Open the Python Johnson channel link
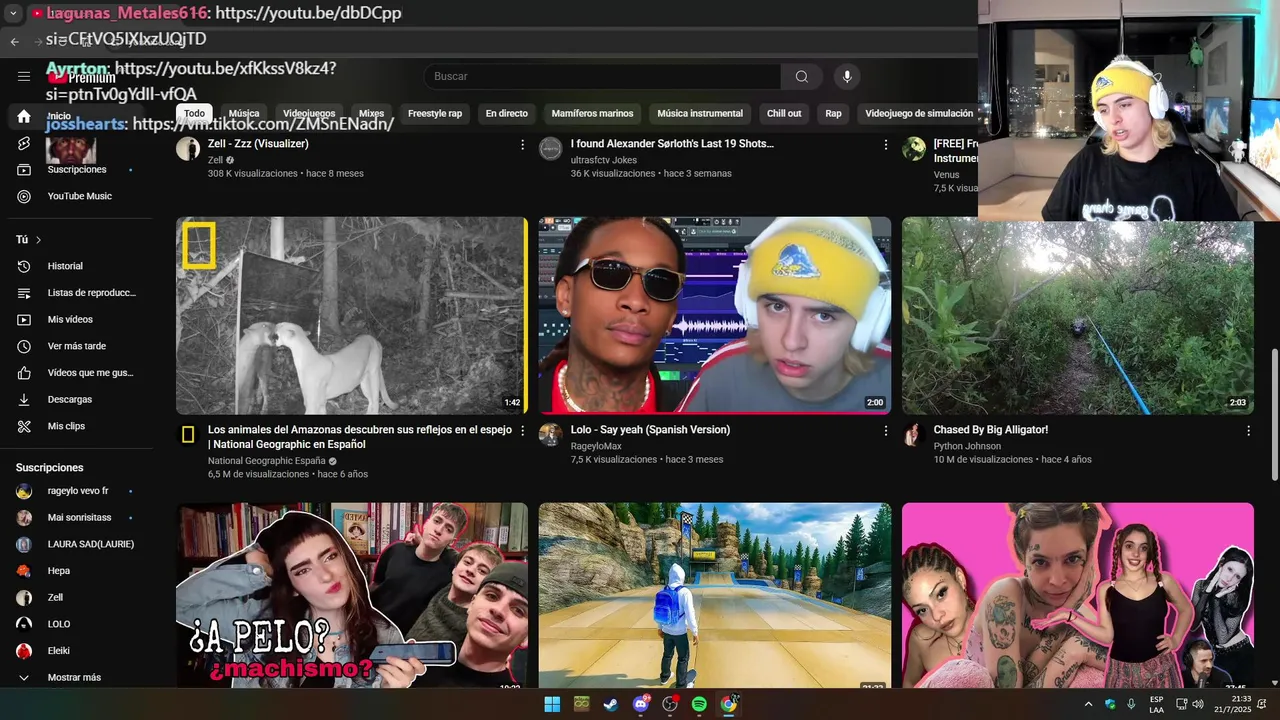1280x720 pixels. tap(967, 446)
